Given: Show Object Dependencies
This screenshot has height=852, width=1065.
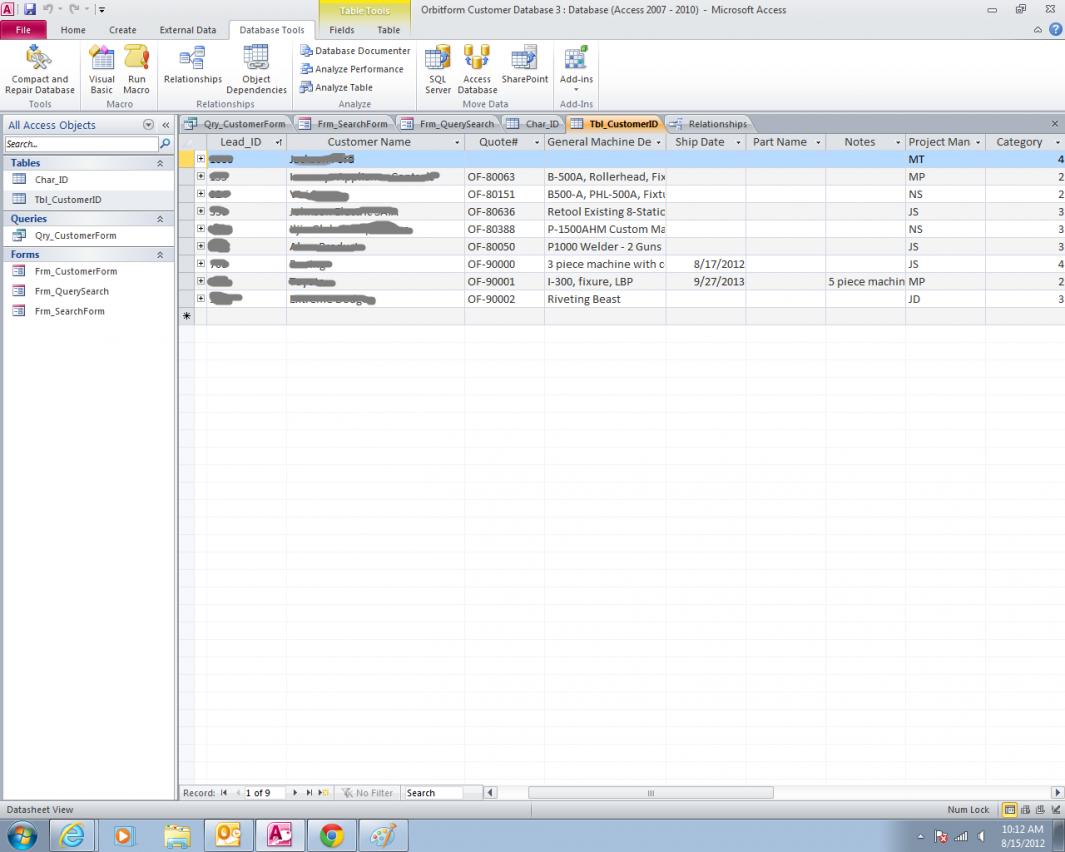Looking at the screenshot, I should coord(256,69).
